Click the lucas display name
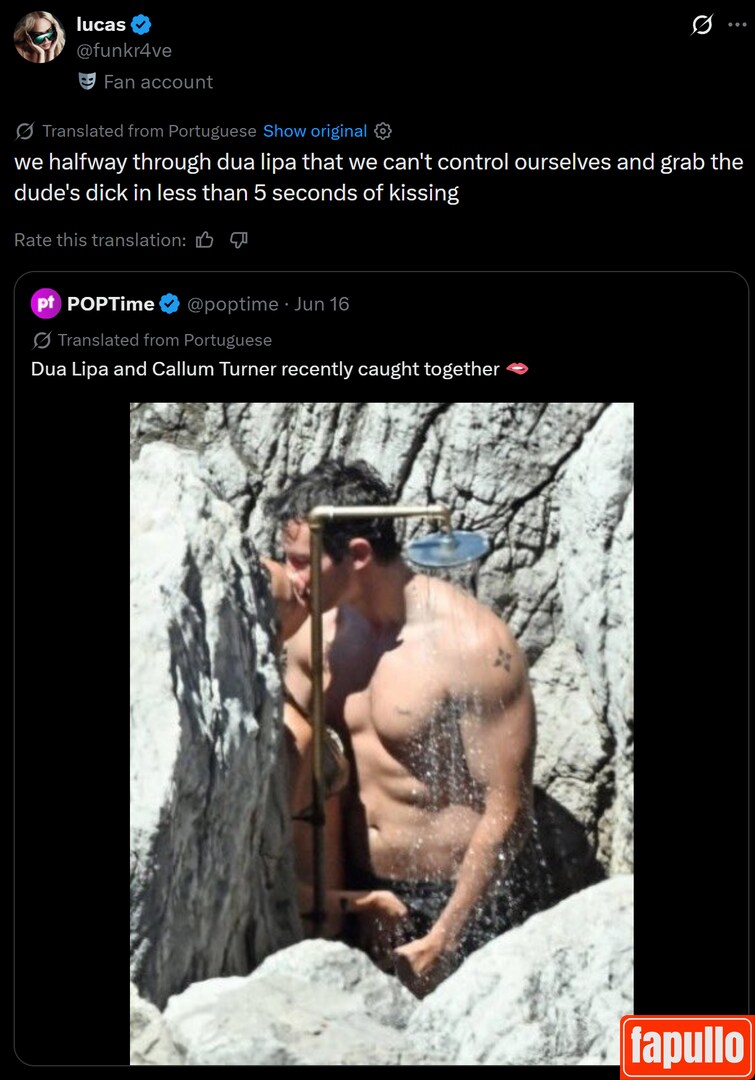The width and height of the screenshot is (755, 1080). (x=101, y=24)
